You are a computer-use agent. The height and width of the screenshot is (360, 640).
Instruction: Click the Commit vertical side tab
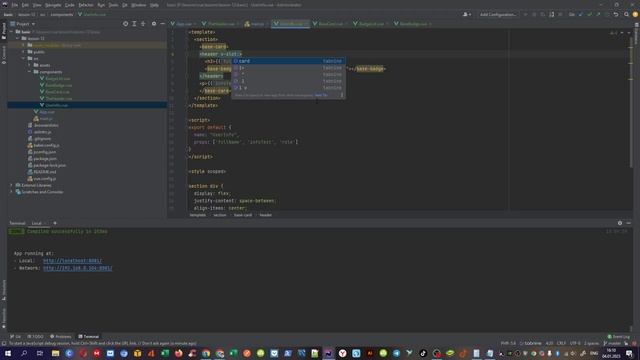pos(4,55)
